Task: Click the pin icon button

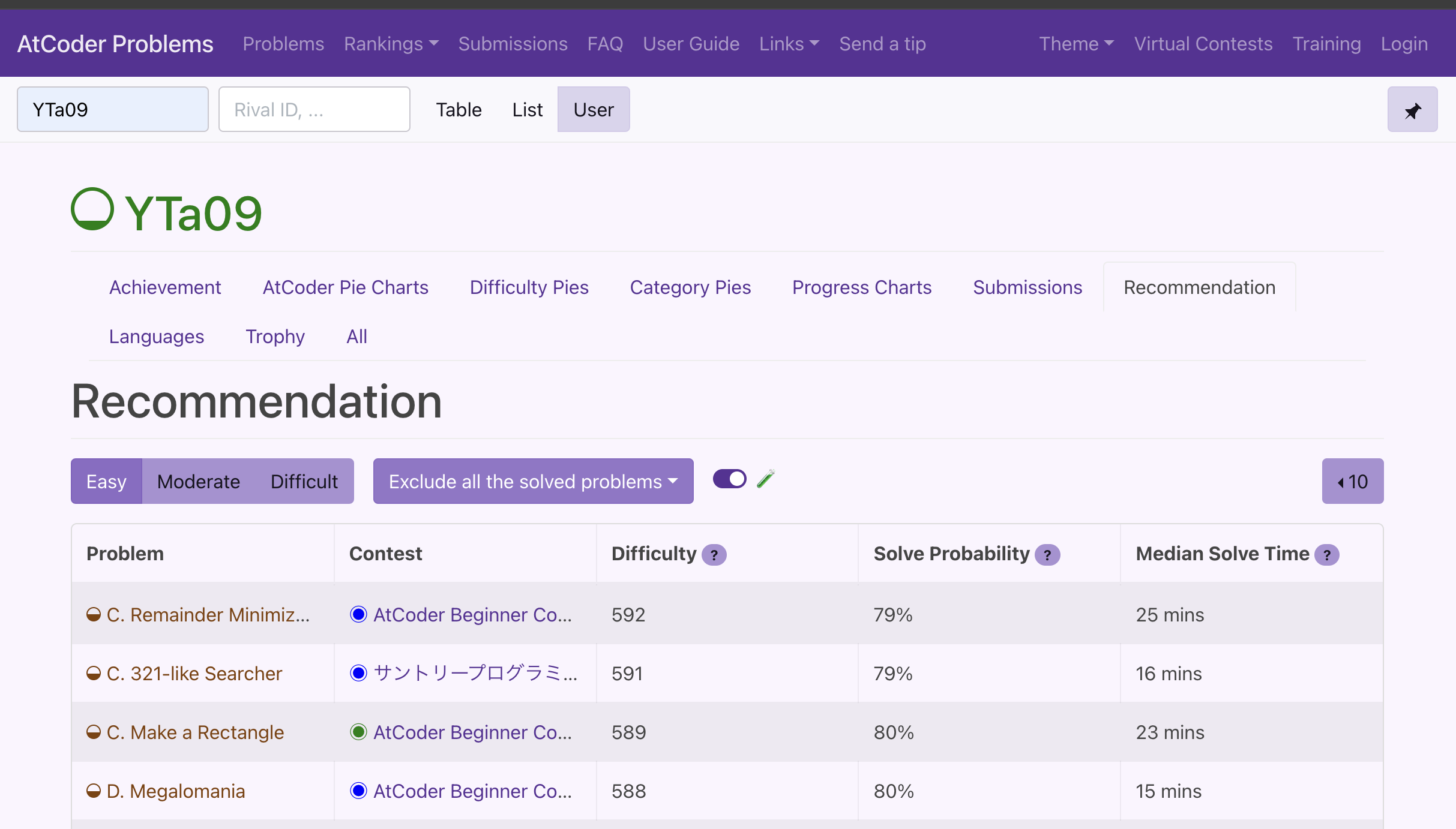Action: click(1412, 110)
